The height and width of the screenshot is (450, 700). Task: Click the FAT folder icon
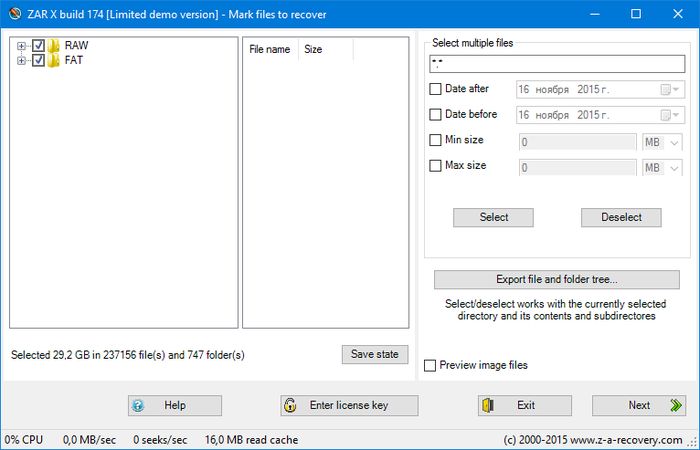54,60
